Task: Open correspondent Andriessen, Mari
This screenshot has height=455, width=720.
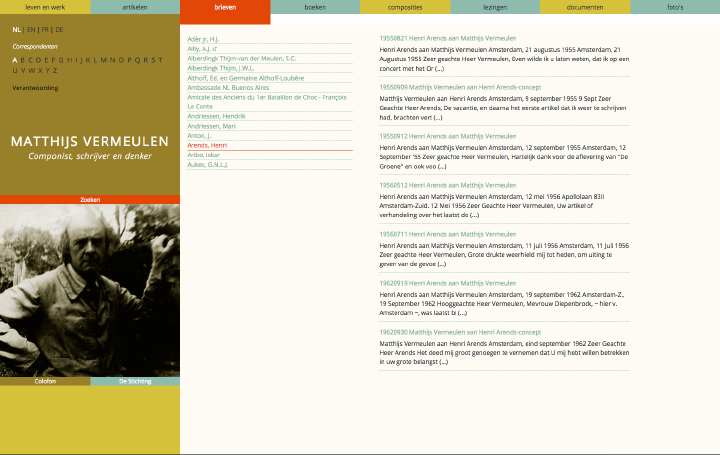Action: (x=211, y=126)
